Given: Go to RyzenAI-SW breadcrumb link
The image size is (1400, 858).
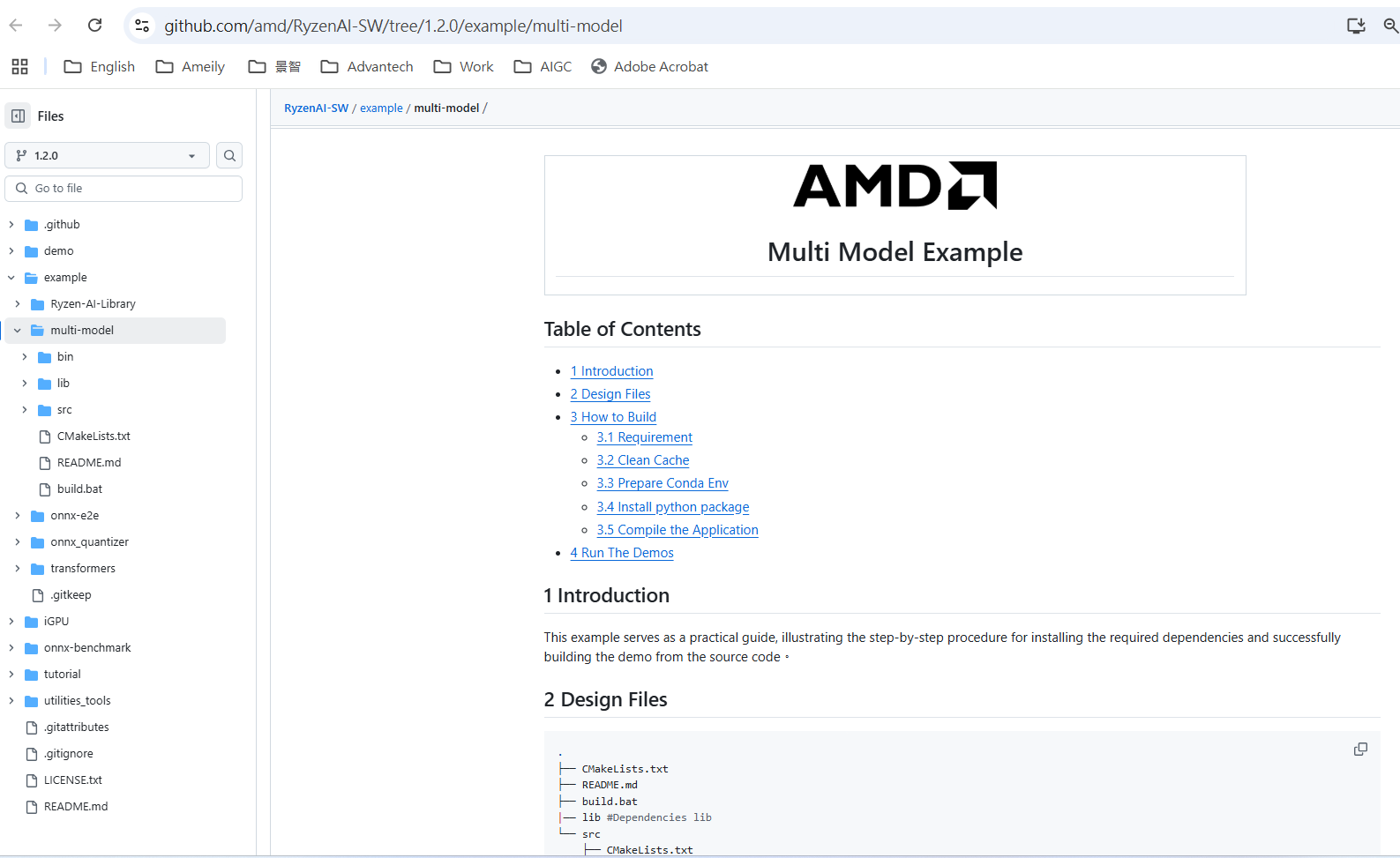Looking at the screenshot, I should tap(316, 108).
